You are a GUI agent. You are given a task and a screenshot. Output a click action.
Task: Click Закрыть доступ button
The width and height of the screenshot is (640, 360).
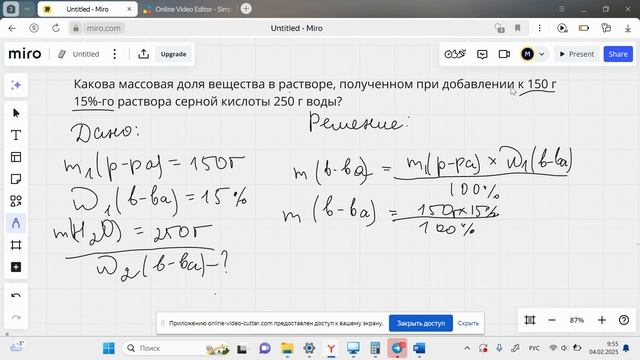tap(421, 323)
